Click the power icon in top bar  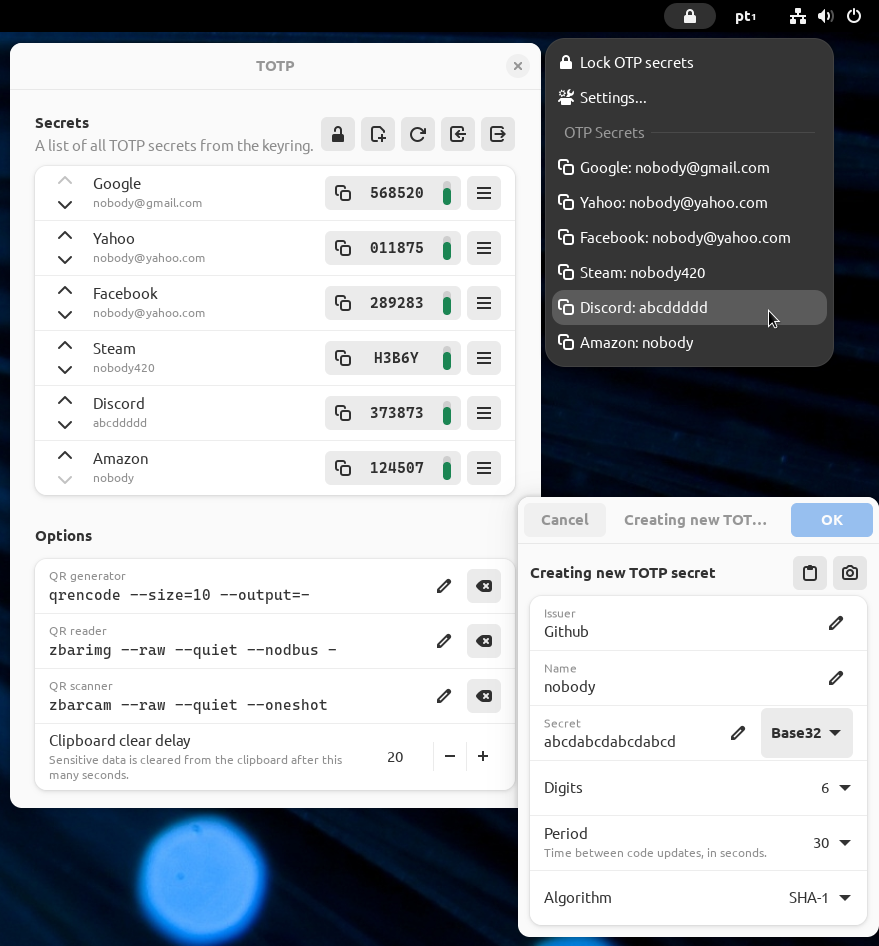point(854,16)
